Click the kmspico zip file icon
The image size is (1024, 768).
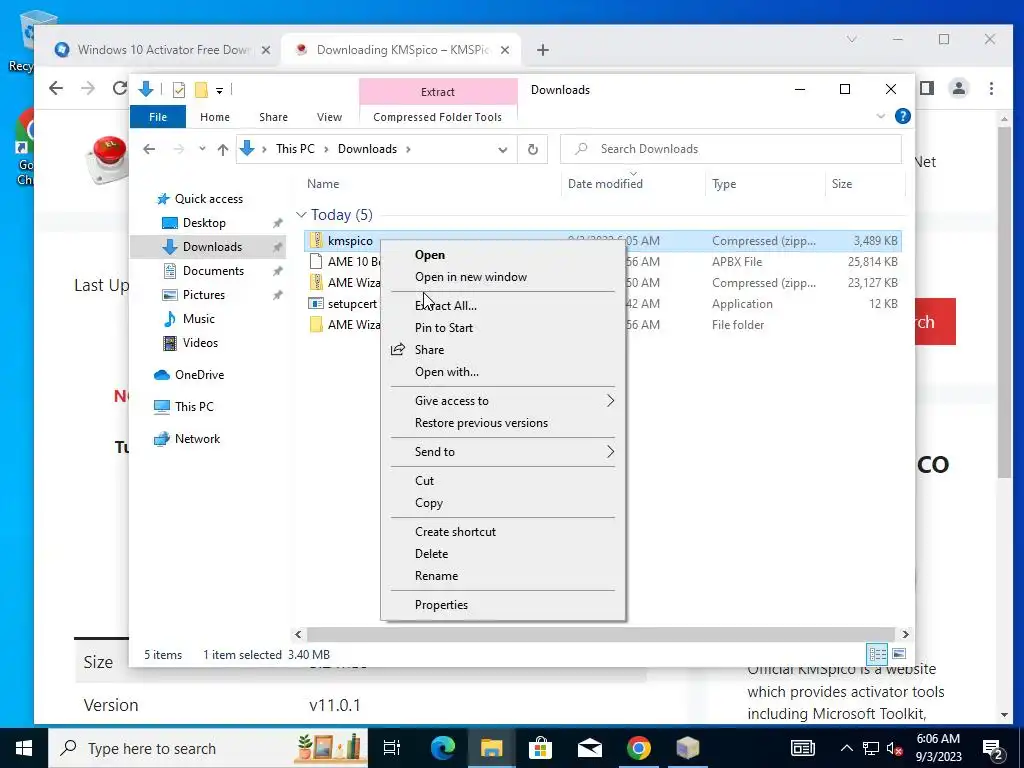(x=316, y=240)
